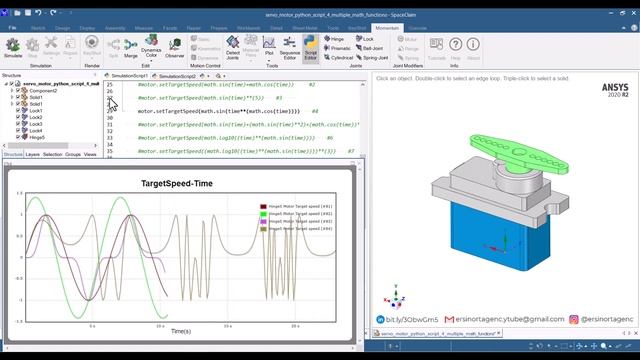Click the SpaceClaim application logo icon

click(4, 13)
